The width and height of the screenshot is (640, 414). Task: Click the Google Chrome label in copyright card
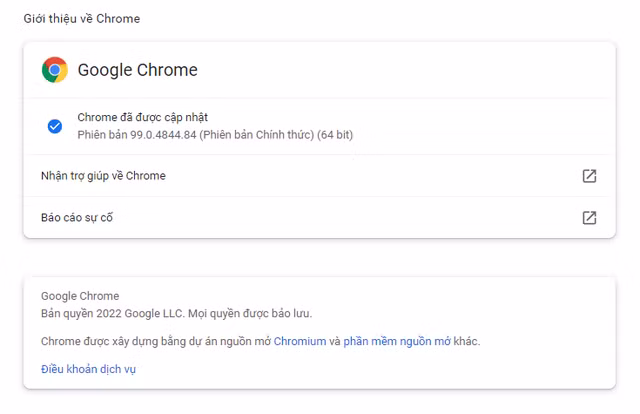coord(80,296)
